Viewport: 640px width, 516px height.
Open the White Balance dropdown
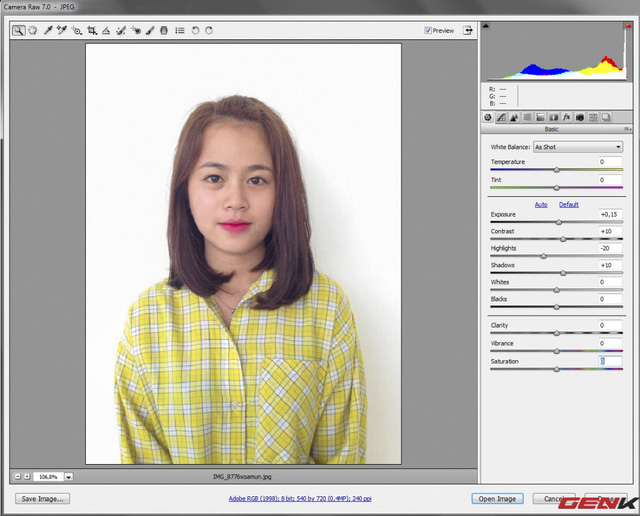[578, 147]
